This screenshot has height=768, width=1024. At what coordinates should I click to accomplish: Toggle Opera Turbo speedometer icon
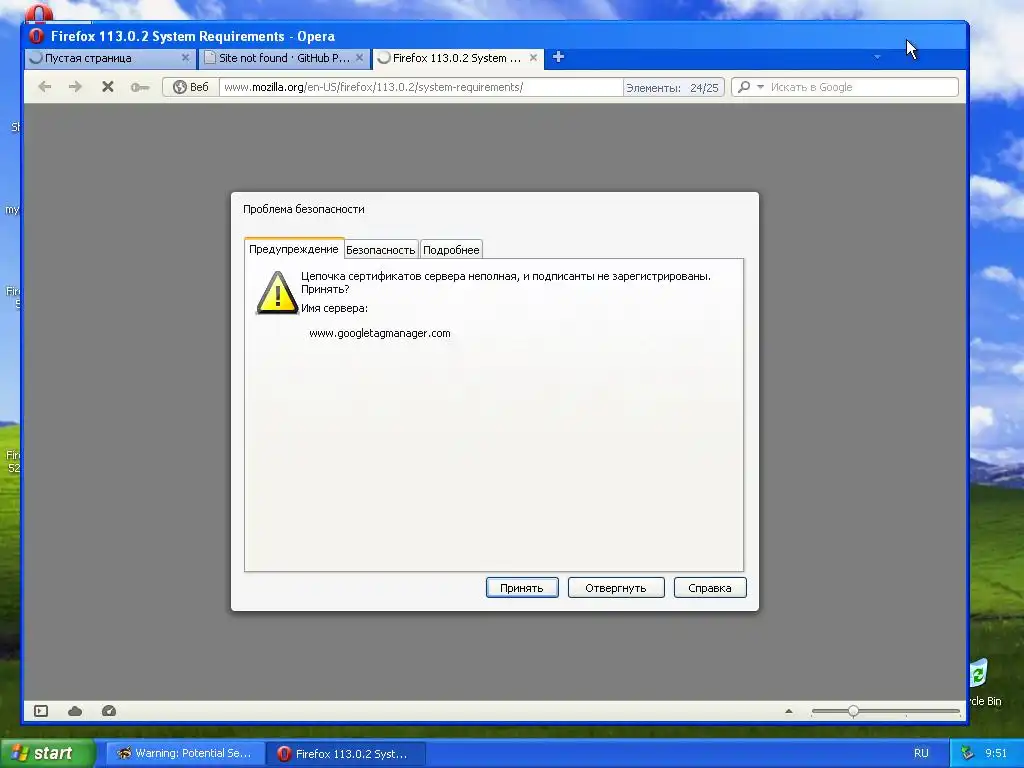pyautogui.click(x=109, y=711)
